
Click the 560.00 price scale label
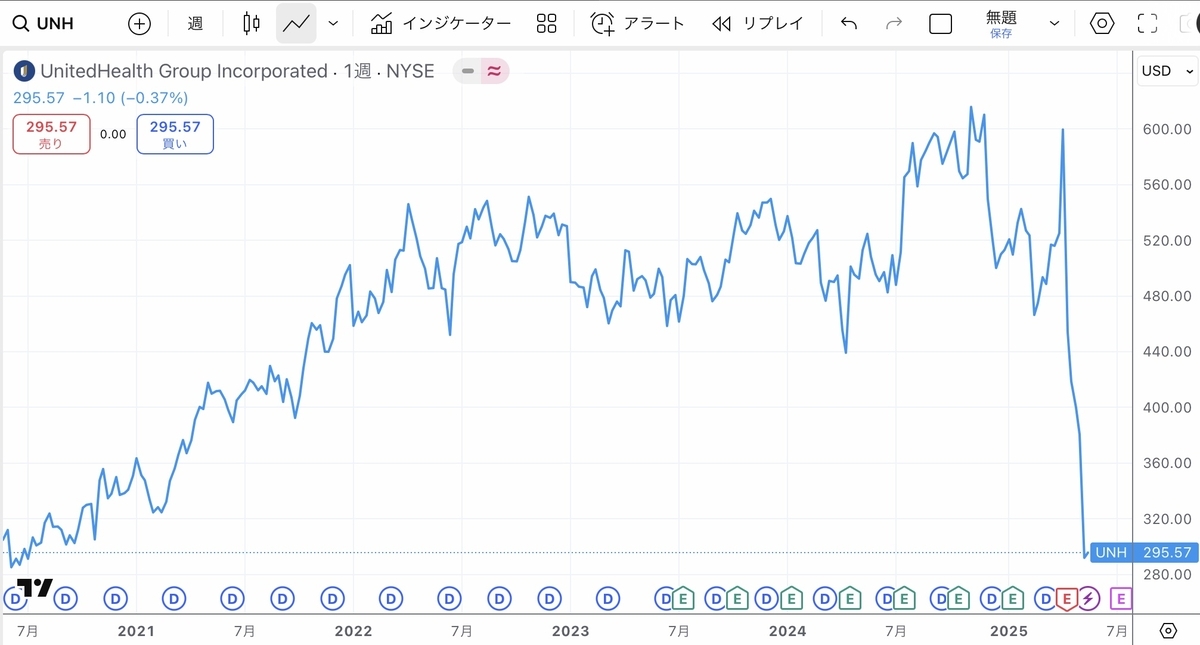coord(1166,185)
